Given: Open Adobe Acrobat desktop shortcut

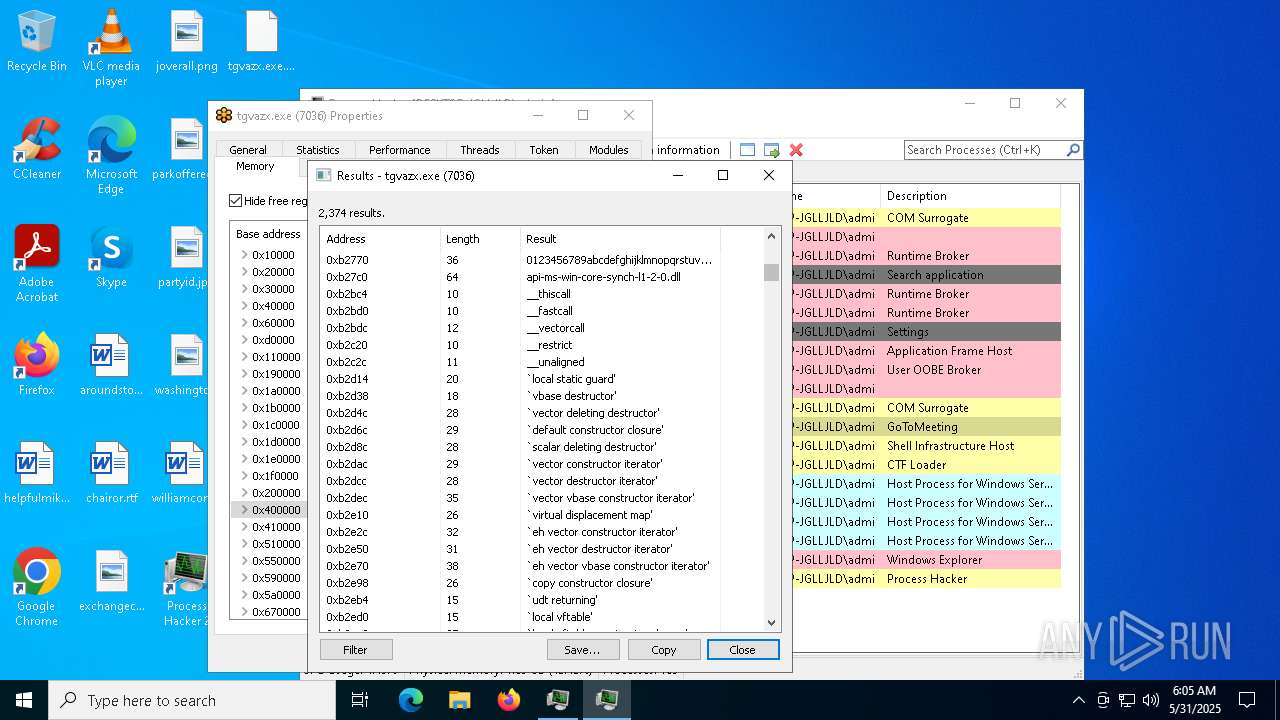Looking at the screenshot, I should pyautogui.click(x=37, y=264).
